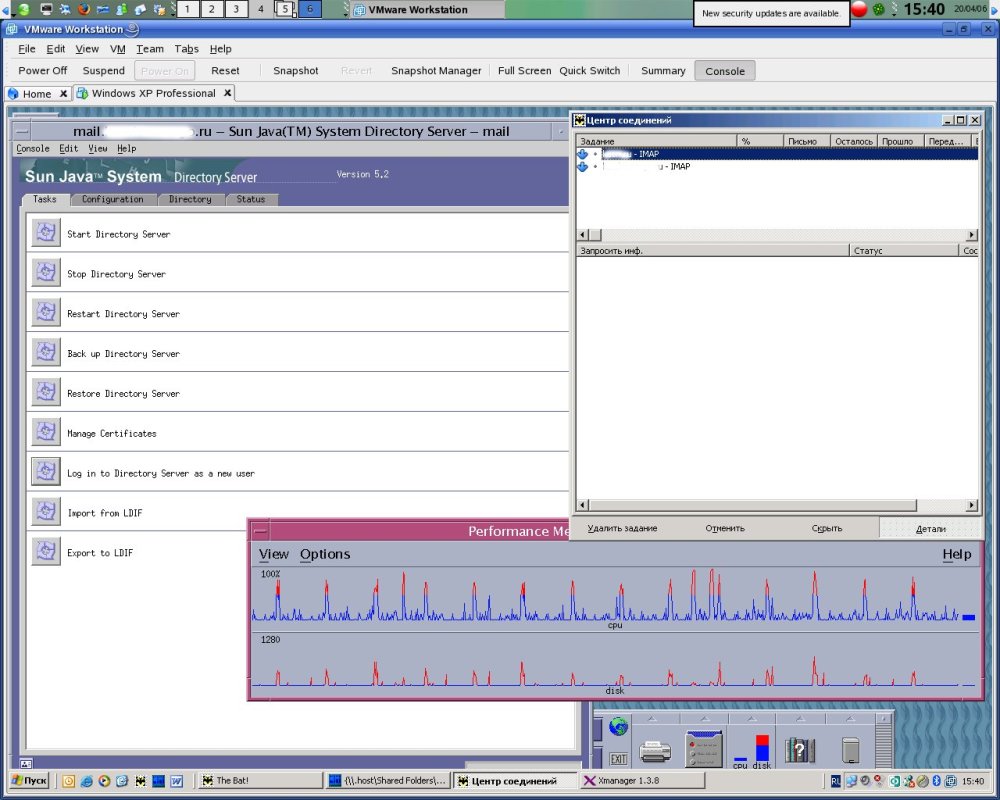Click the Export to LDIF task icon
Viewport: 1000px width, 800px height.
coord(46,552)
